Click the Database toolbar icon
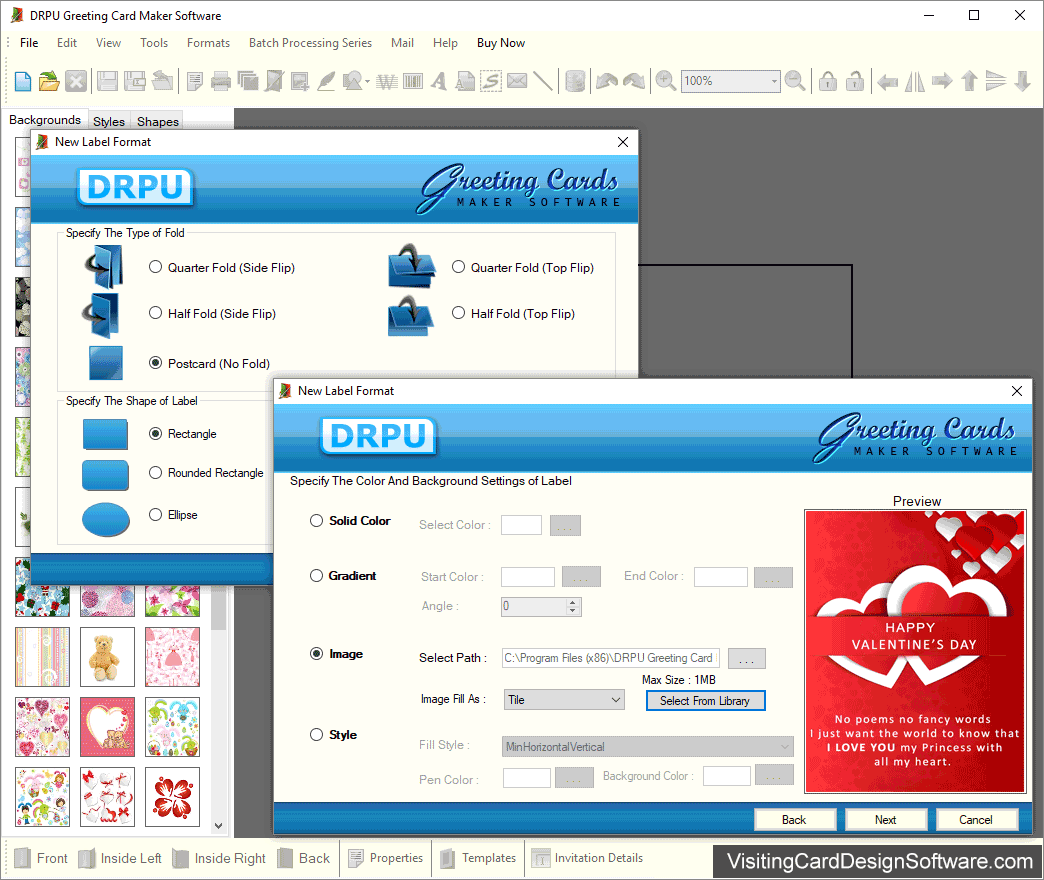1044x880 pixels. (575, 81)
